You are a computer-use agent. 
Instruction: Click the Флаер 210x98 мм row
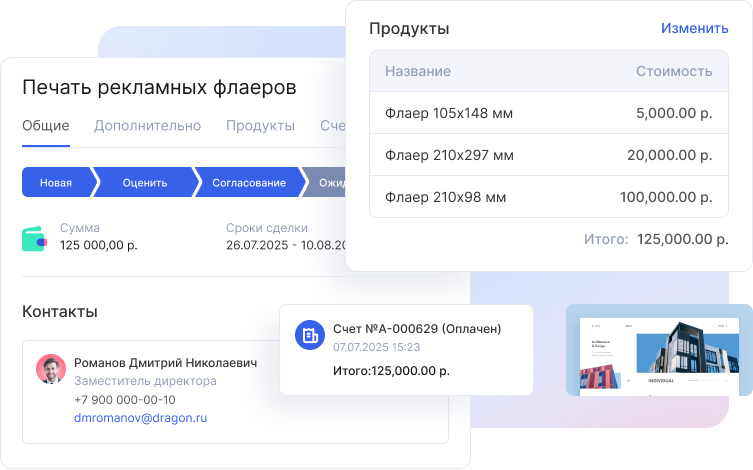coord(548,197)
